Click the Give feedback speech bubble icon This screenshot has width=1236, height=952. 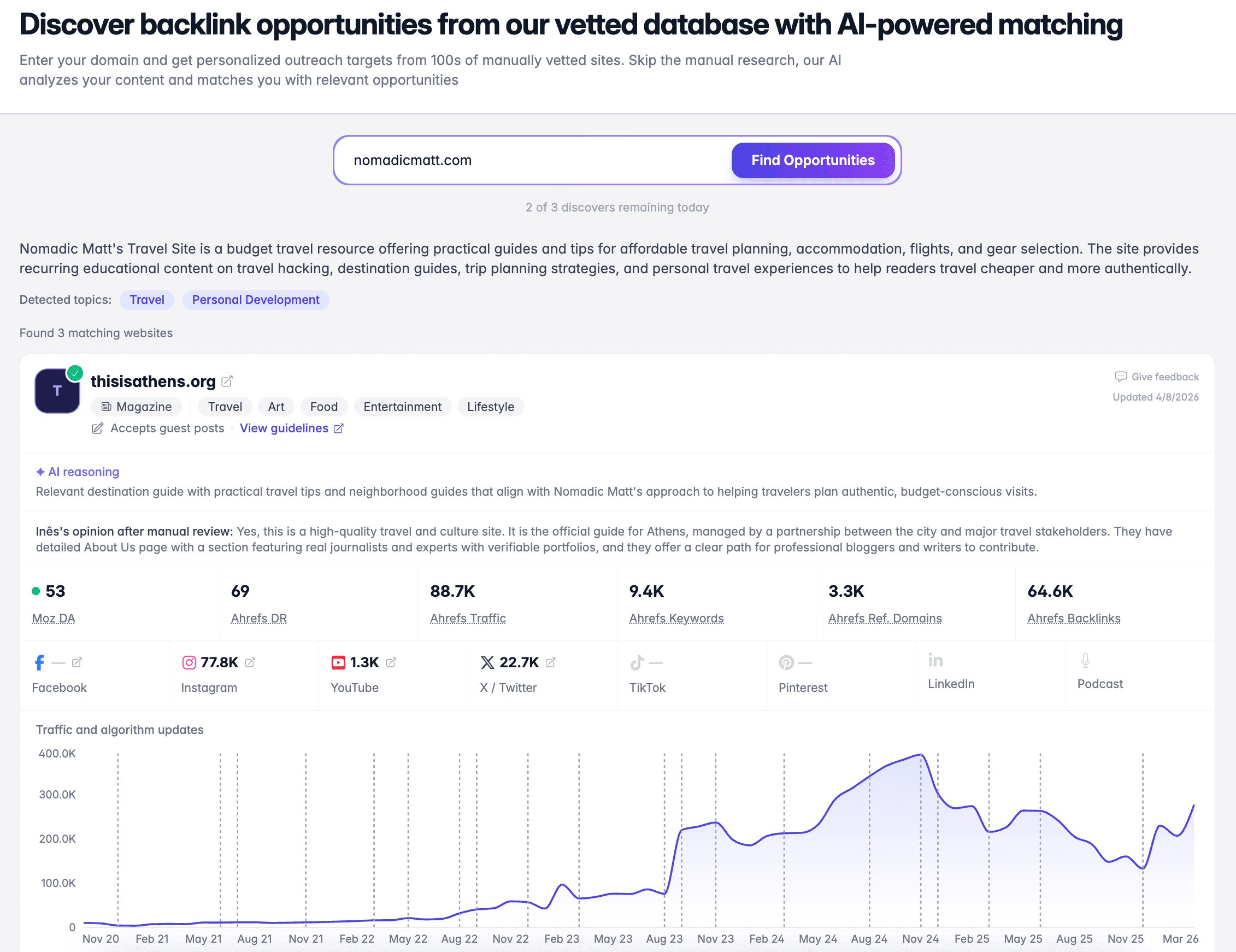[x=1121, y=377]
